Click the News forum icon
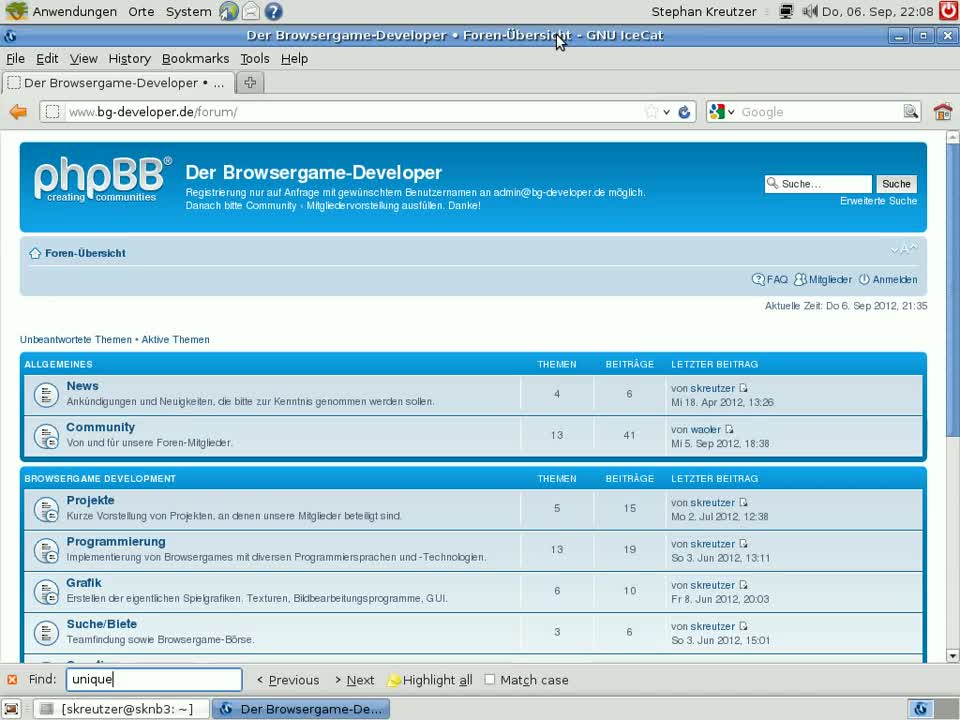 click(x=46, y=395)
